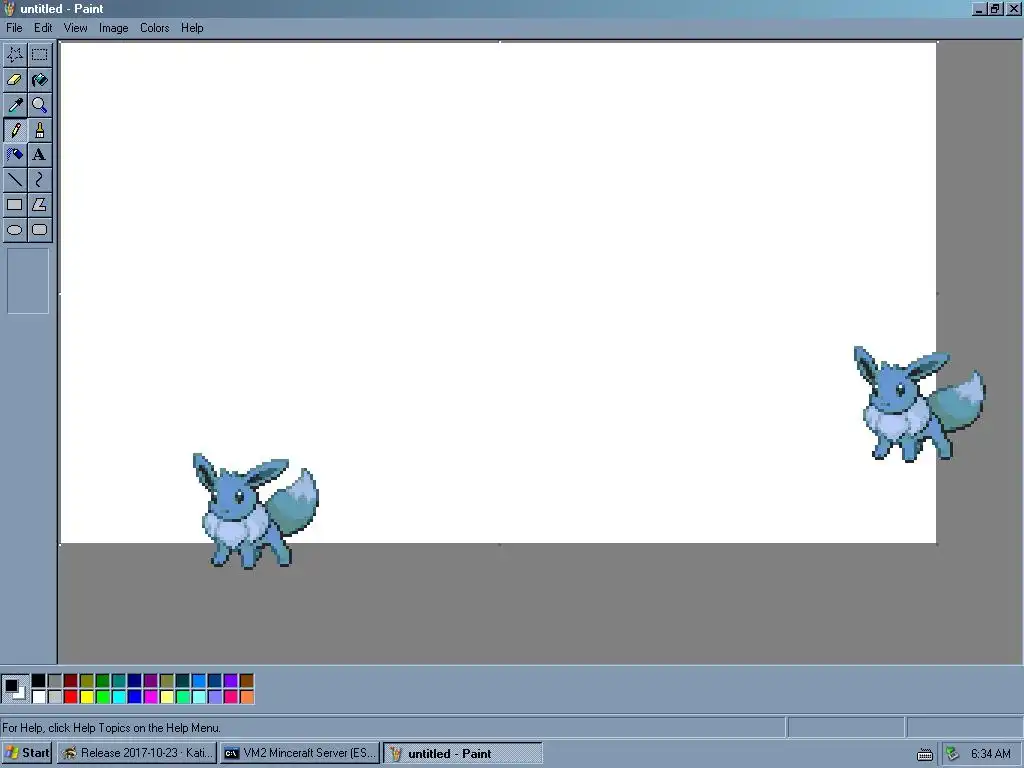Open the Help menu
The height and width of the screenshot is (768, 1024).
(x=192, y=27)
